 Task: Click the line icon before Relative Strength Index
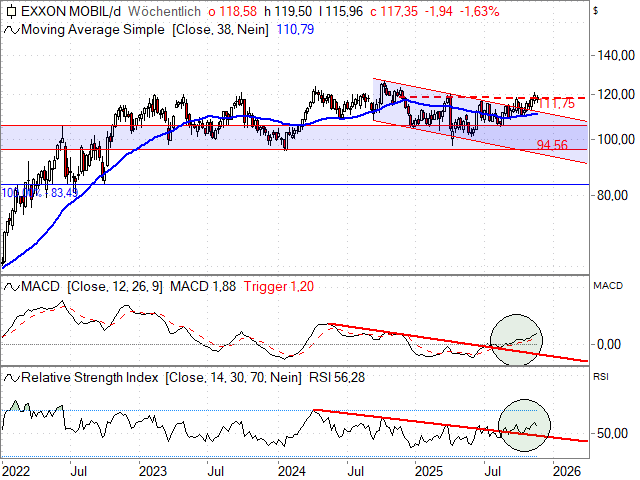11,378
